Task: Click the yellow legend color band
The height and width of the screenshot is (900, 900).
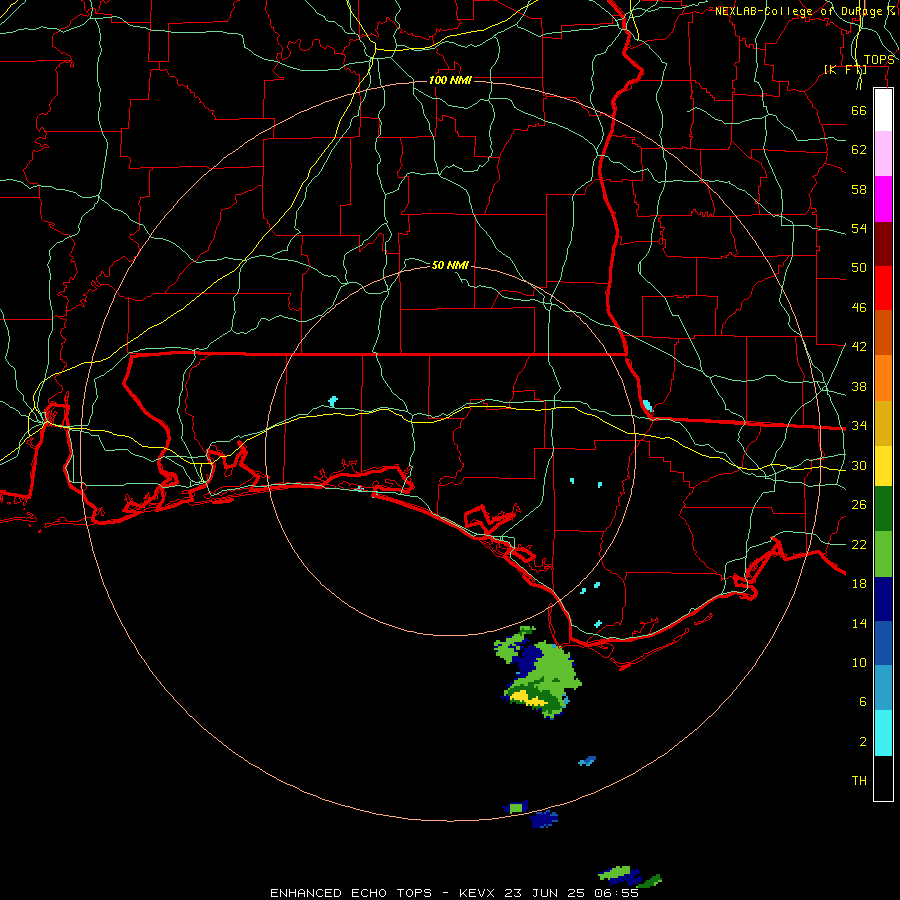Action: (x=883, y=465)
